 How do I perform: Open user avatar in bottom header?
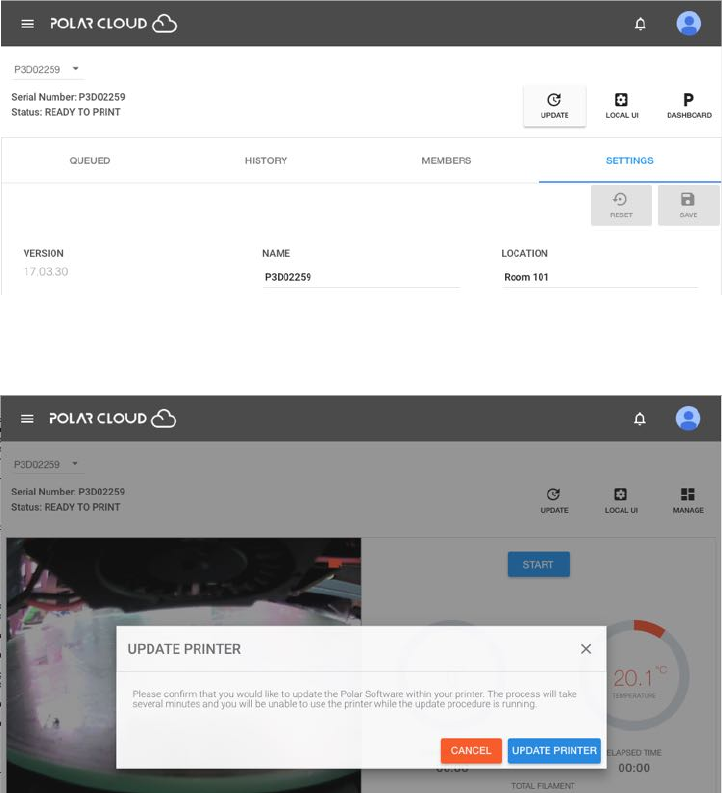click(x=688, y=418)
